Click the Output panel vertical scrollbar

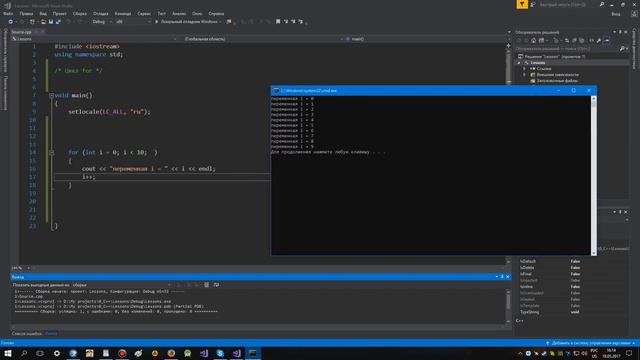[508, 306]
